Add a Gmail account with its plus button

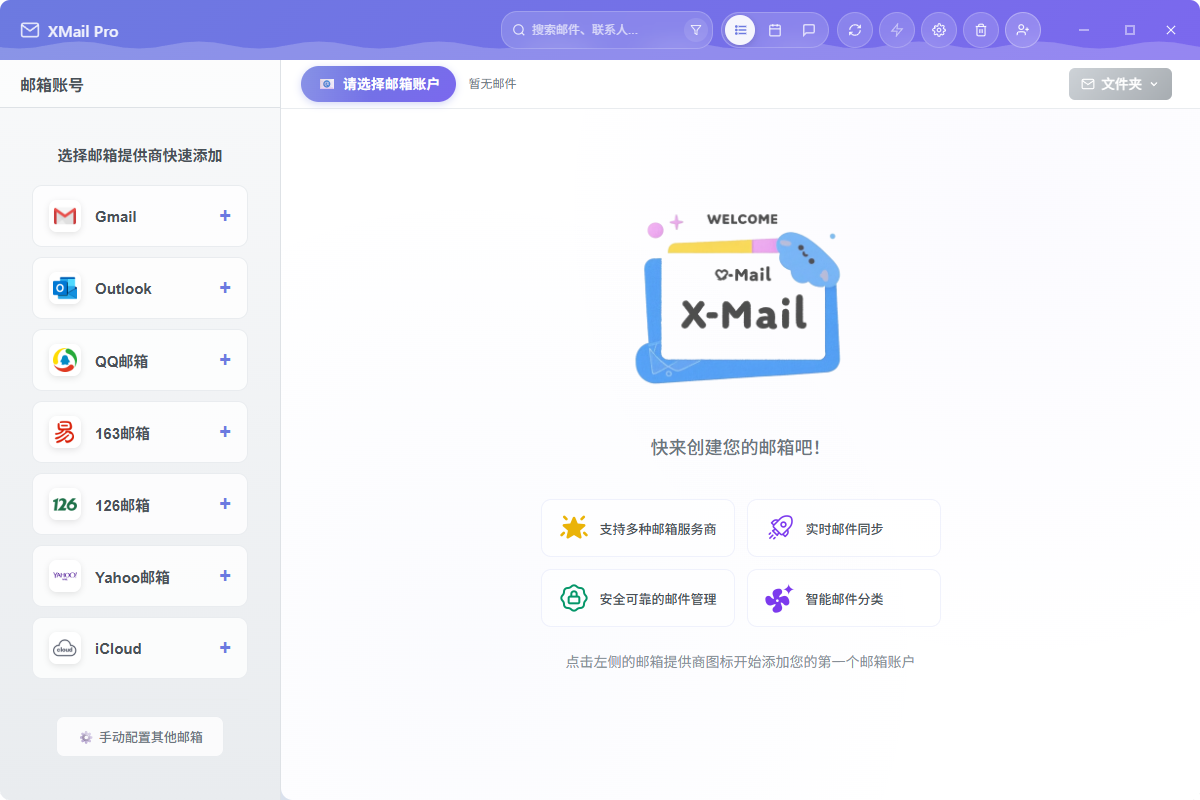click(224, 216)
